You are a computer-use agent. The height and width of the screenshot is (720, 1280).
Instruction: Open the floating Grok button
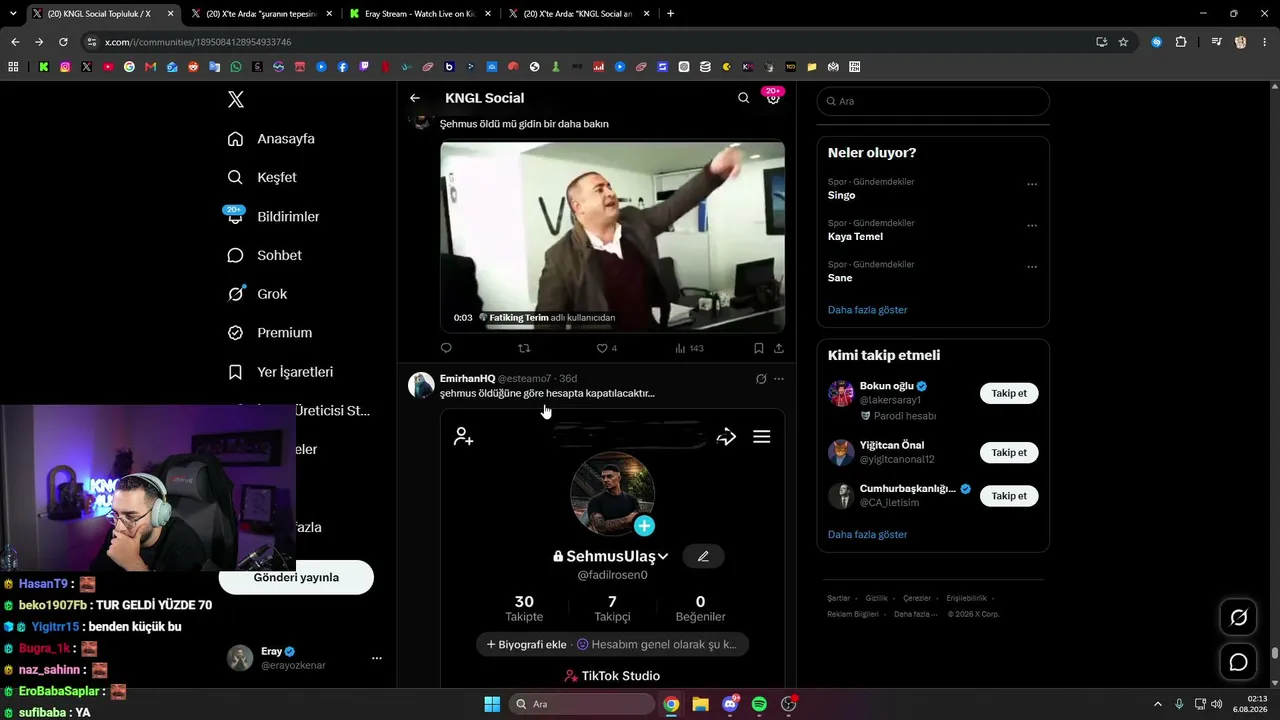pos(1238,617)
